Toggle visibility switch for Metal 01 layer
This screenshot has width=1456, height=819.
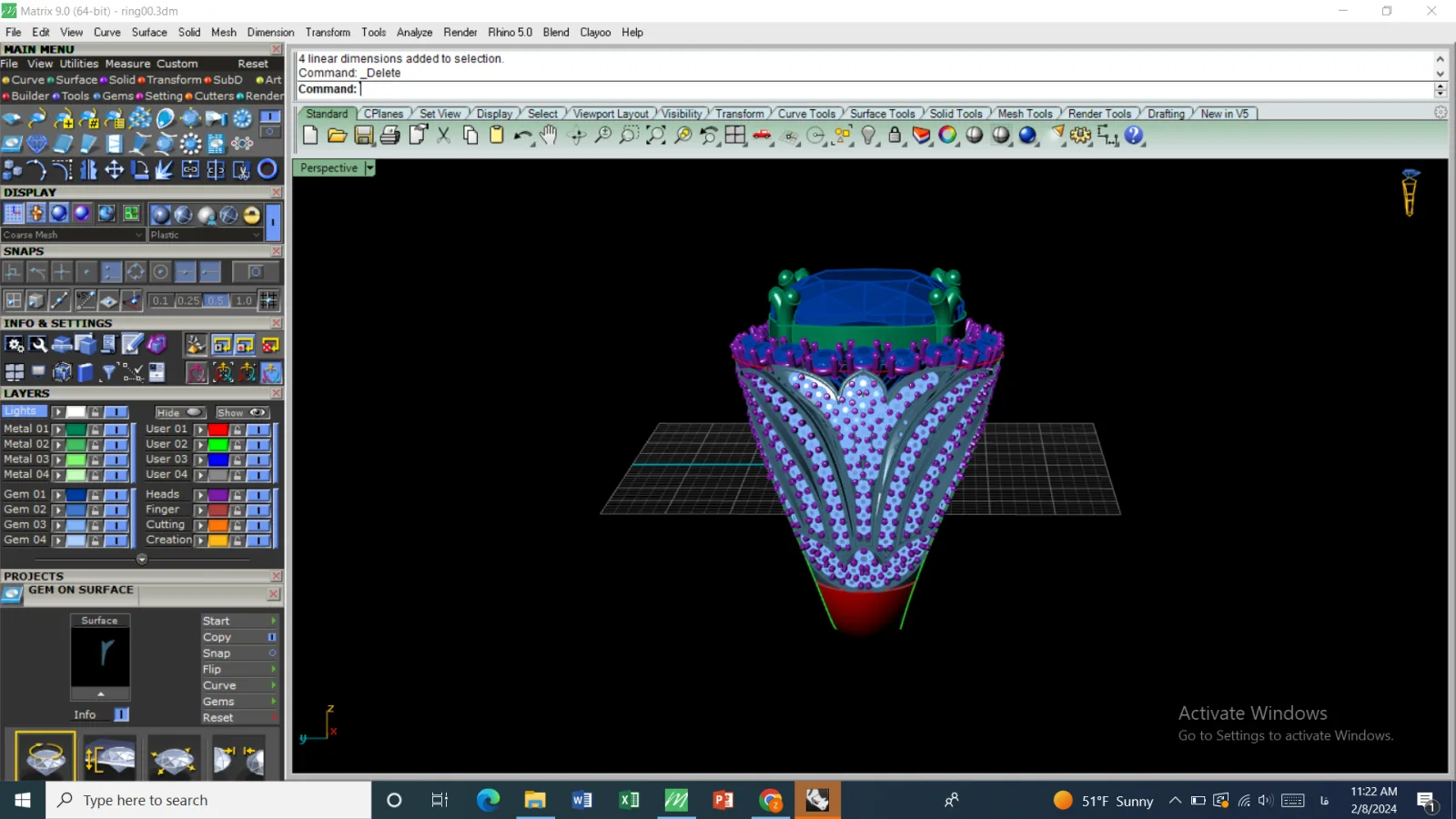point(116,430)
